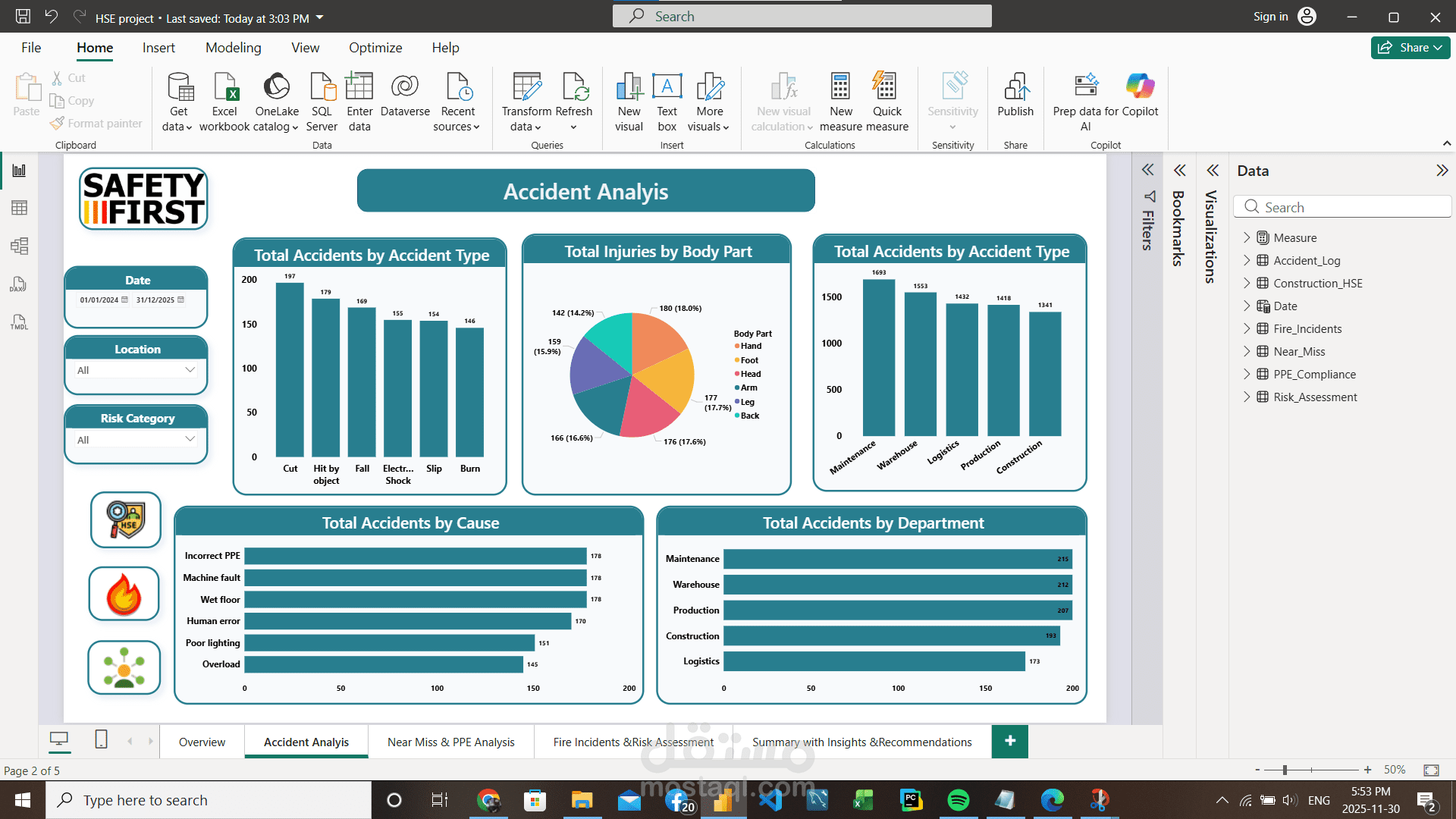Click the Excel workbook icon
1456x819 pixels.
224,88
